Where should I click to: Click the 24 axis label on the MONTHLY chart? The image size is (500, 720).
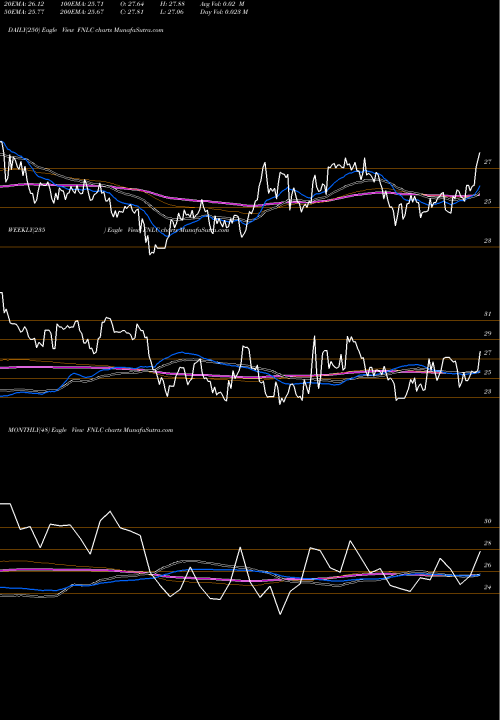488,587
